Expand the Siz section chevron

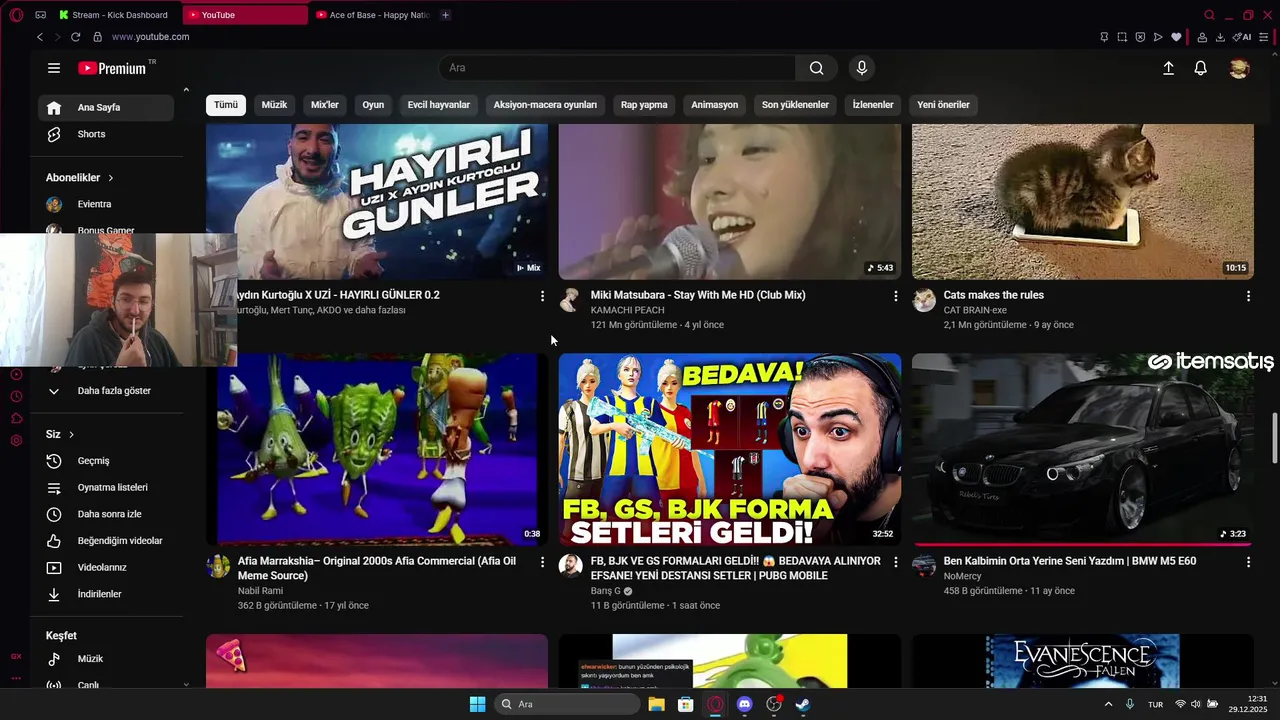point(71,435)
